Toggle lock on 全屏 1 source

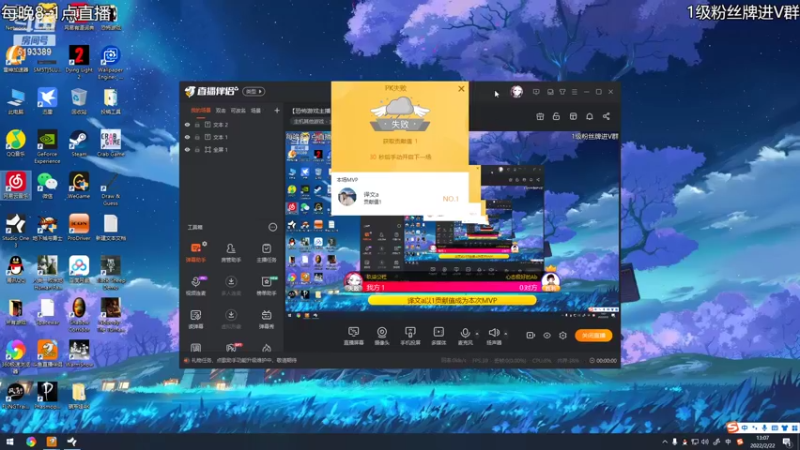click(x=197, y=149)
